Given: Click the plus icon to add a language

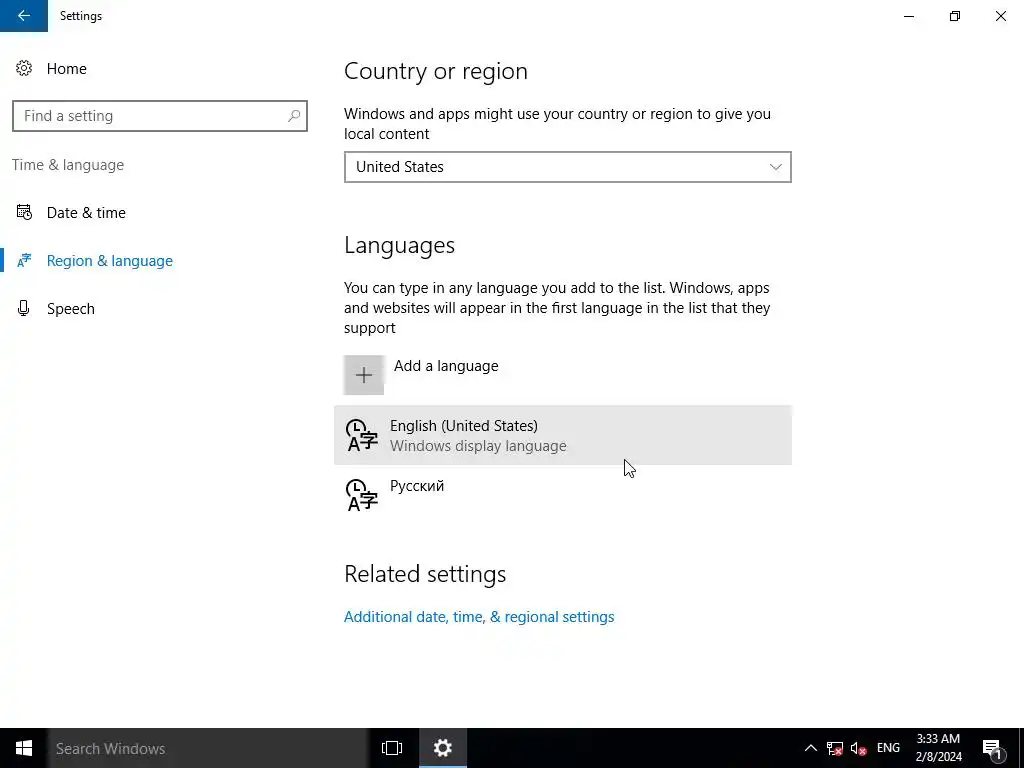Looking at the screenshot, I should click(x=364, y=375).
